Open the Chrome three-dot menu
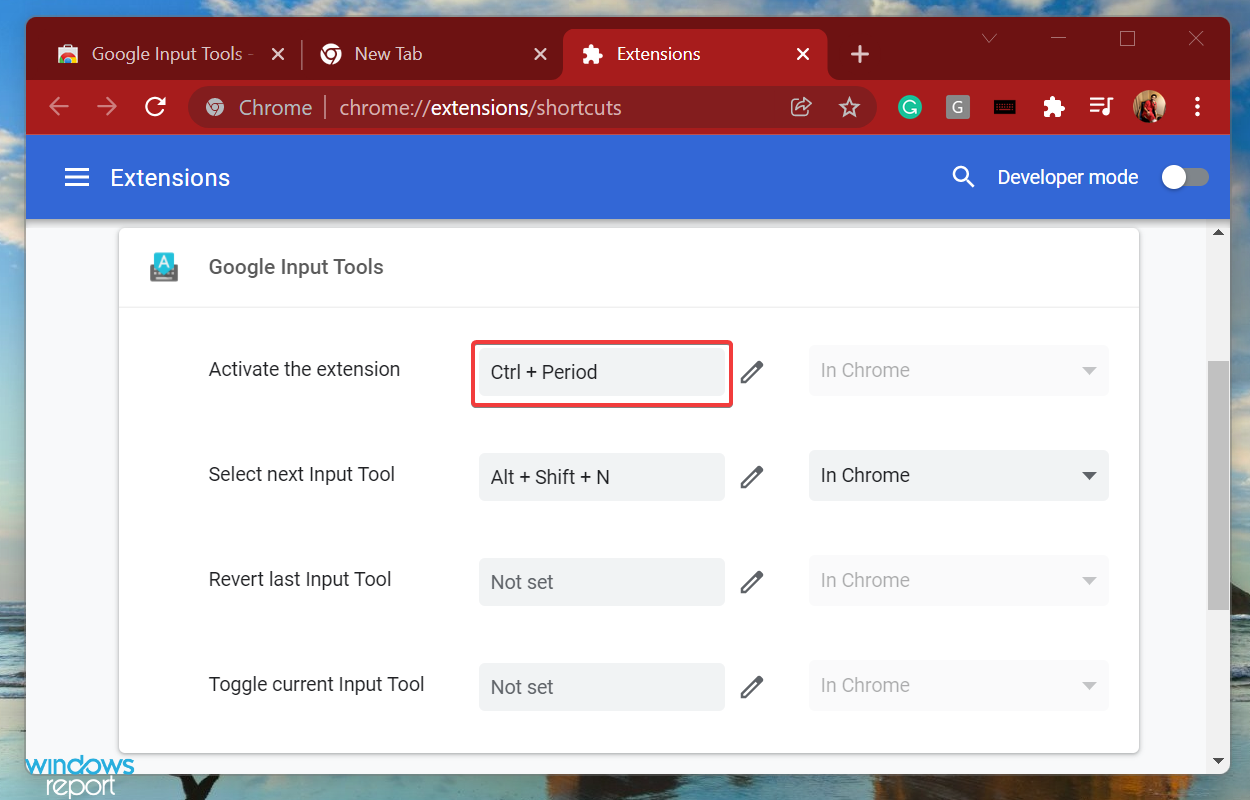 pyautogui.click(x=1198, y=107)
